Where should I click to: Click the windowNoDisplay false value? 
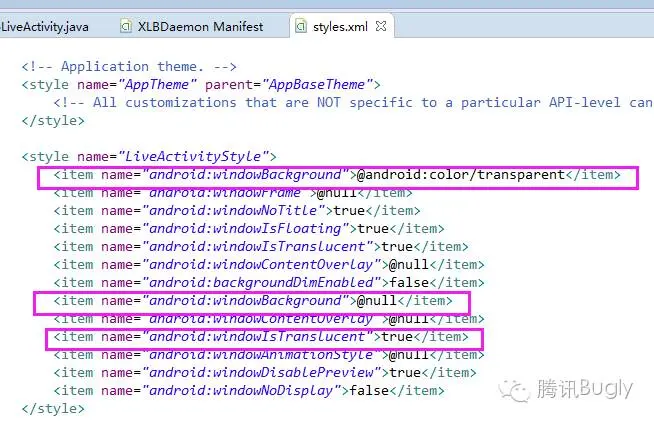click(x=369, y=391)
